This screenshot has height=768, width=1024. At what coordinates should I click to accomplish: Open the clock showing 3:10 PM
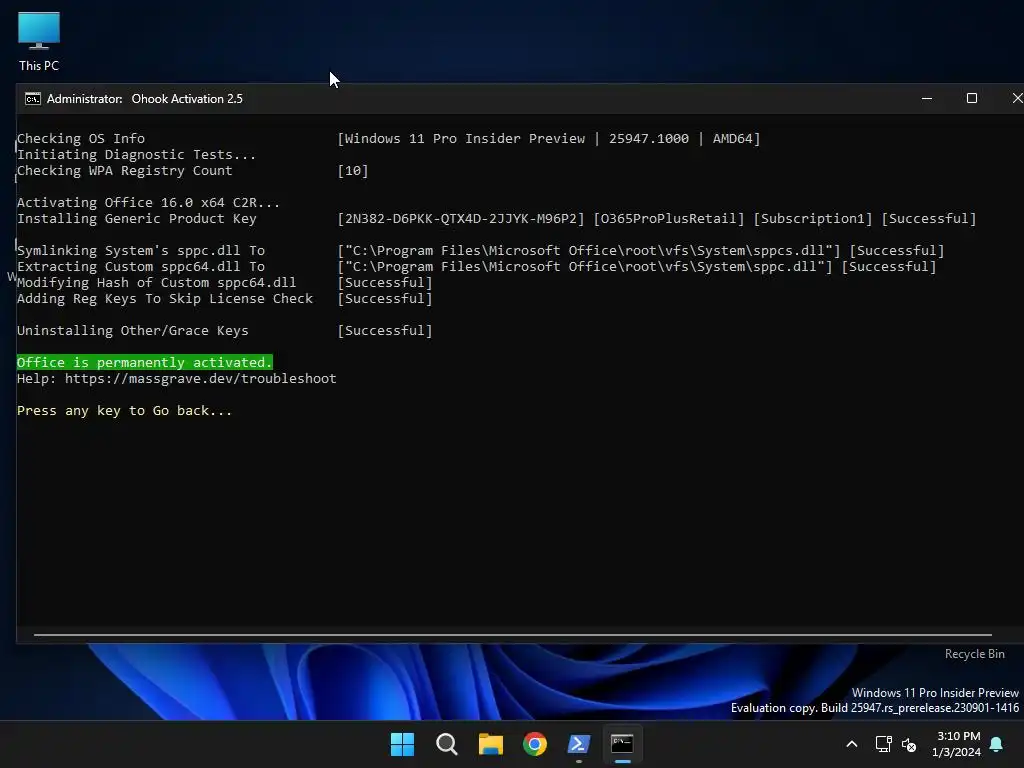click(x=957, y=744)
